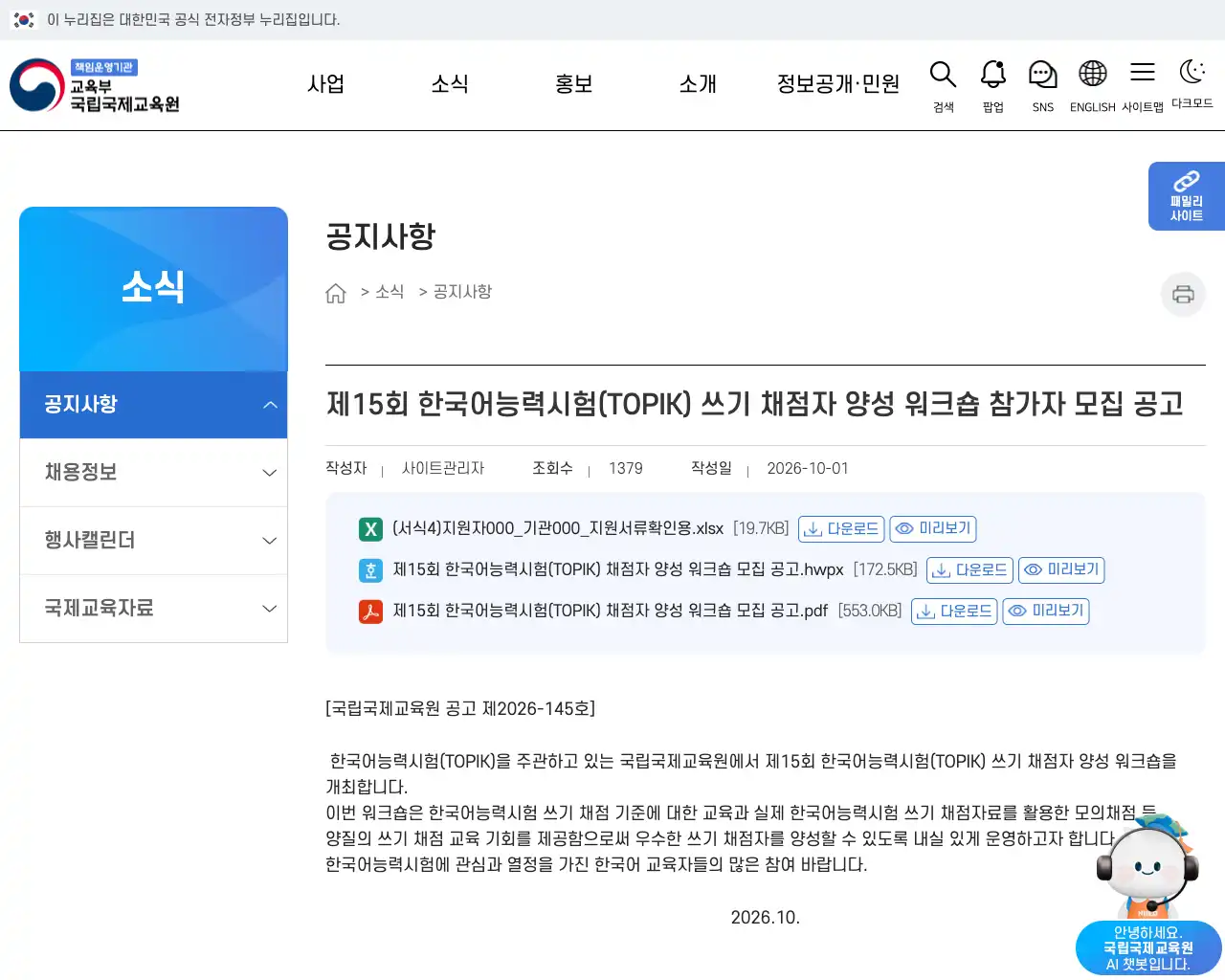Collapse the 공지사항 sidebar section chevron
Viewport: 1225px width, 980px height.
tap(270, 405)
